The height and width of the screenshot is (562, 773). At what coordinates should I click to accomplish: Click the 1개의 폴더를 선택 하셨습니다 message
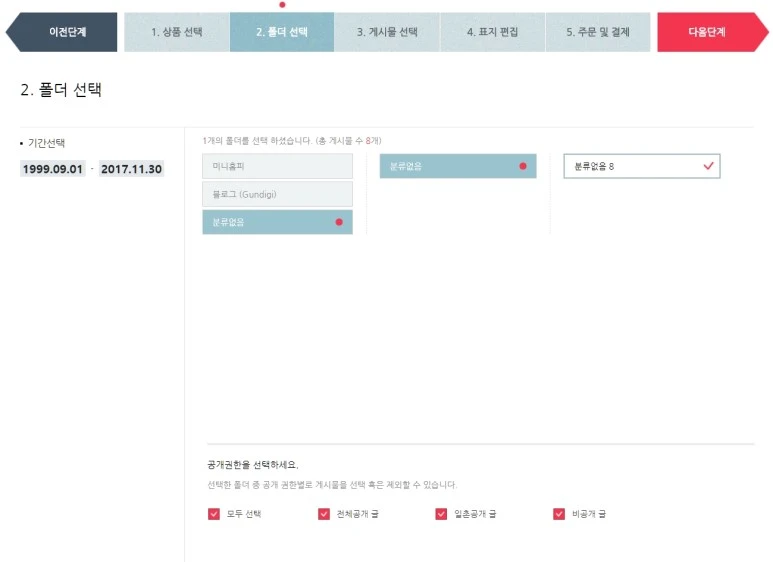(x=292, y=141)
